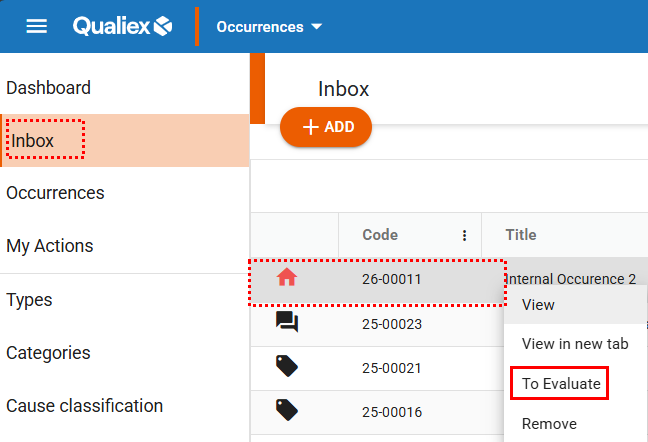648x442 pixels.
Task: Open Categories in the sidebar
Action: pos(48,353)
